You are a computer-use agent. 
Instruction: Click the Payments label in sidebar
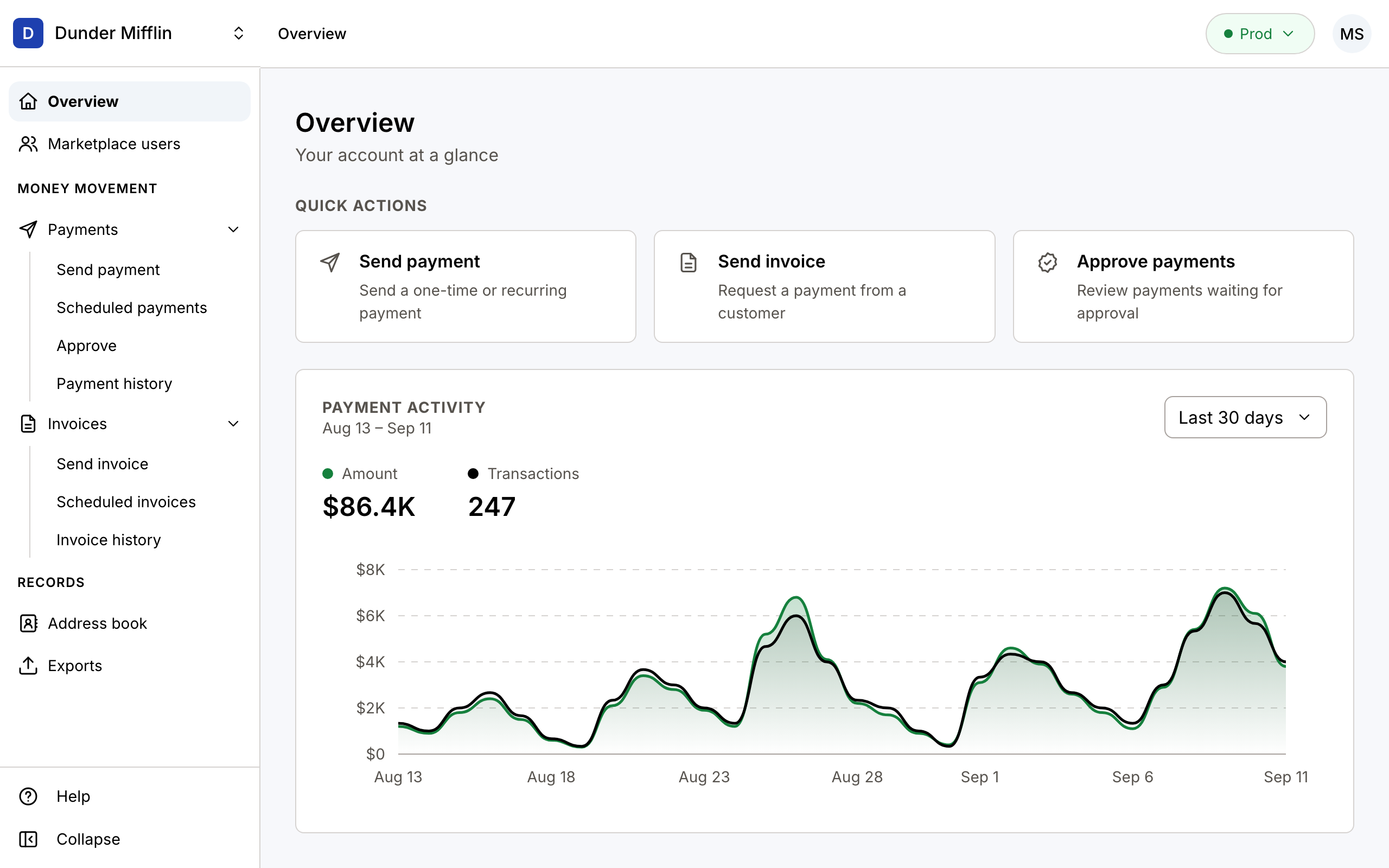click(x=82, y=229)
